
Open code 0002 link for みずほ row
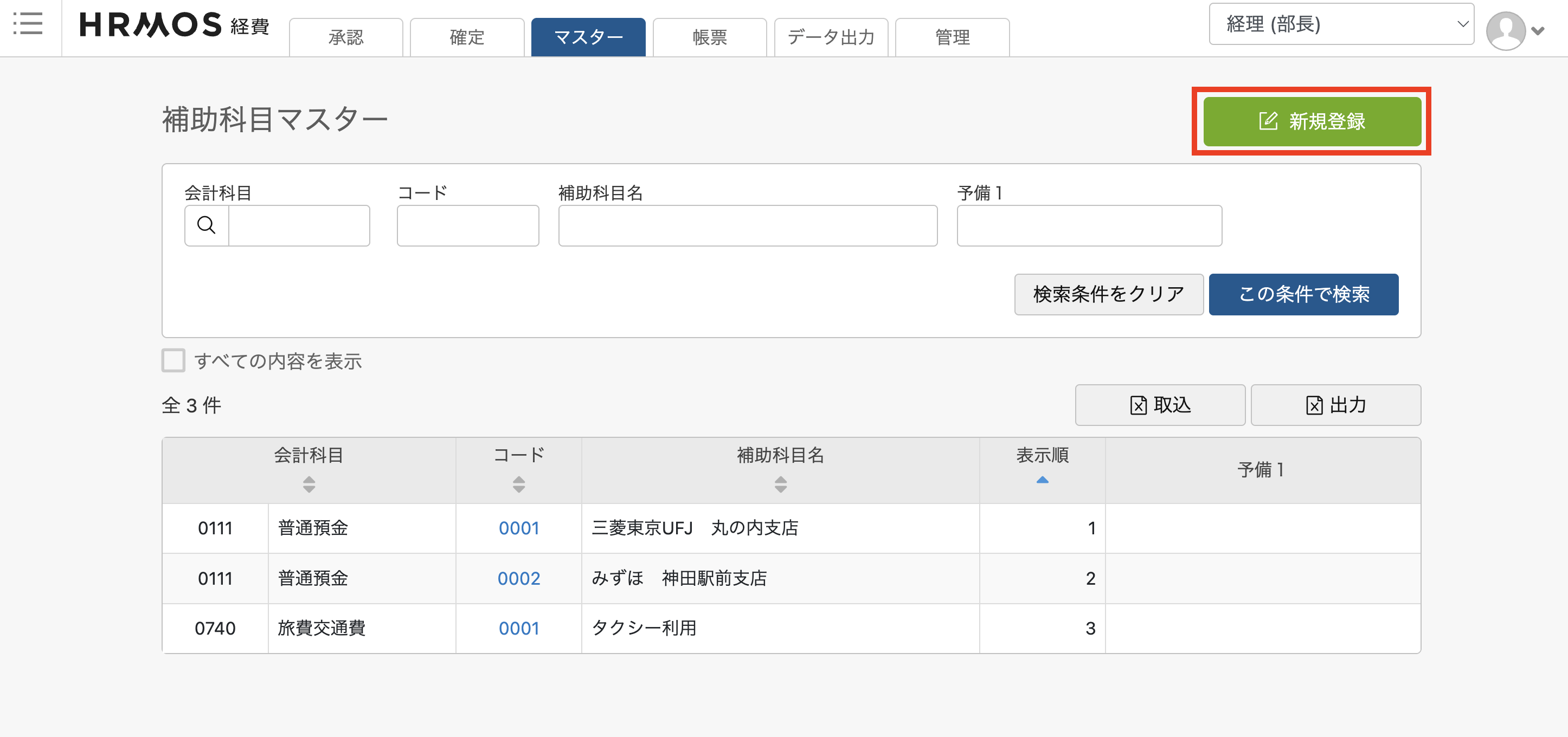click(x=519, y=578)
